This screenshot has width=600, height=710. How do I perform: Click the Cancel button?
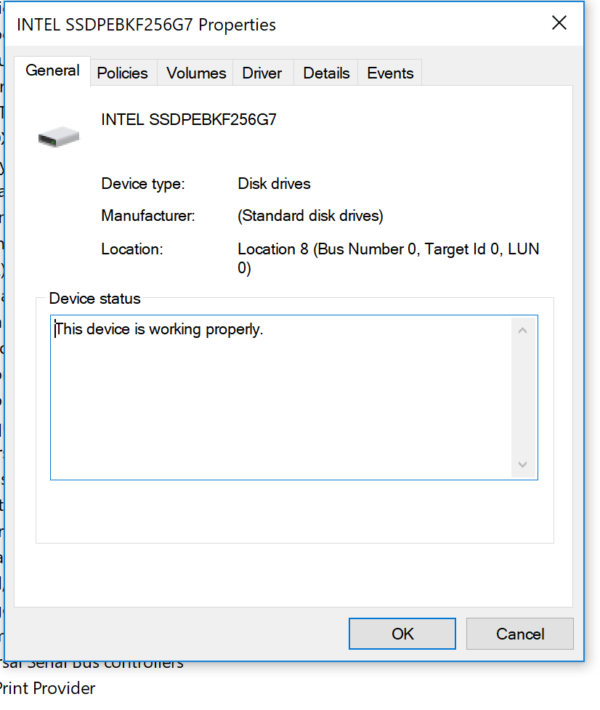pyautogui.click(x=520, y=633)
